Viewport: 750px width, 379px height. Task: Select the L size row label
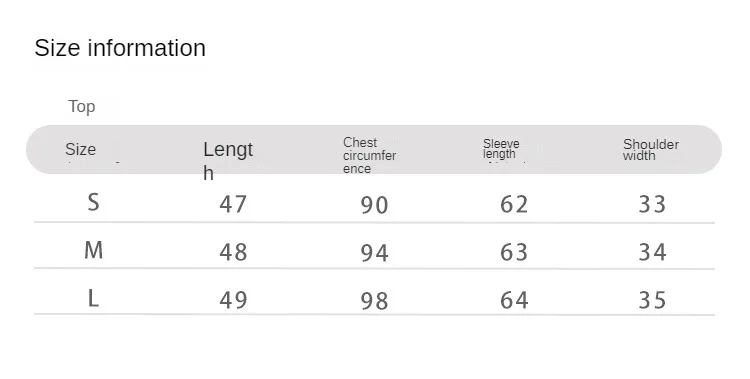click(x=93, y=299)
